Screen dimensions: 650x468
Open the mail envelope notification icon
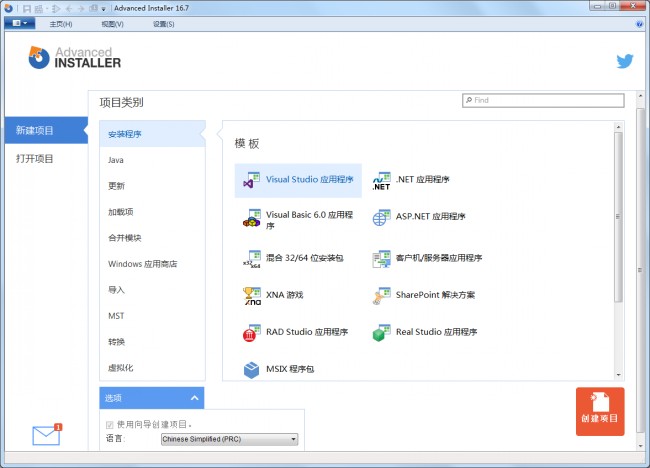click(x=46, y=435)
